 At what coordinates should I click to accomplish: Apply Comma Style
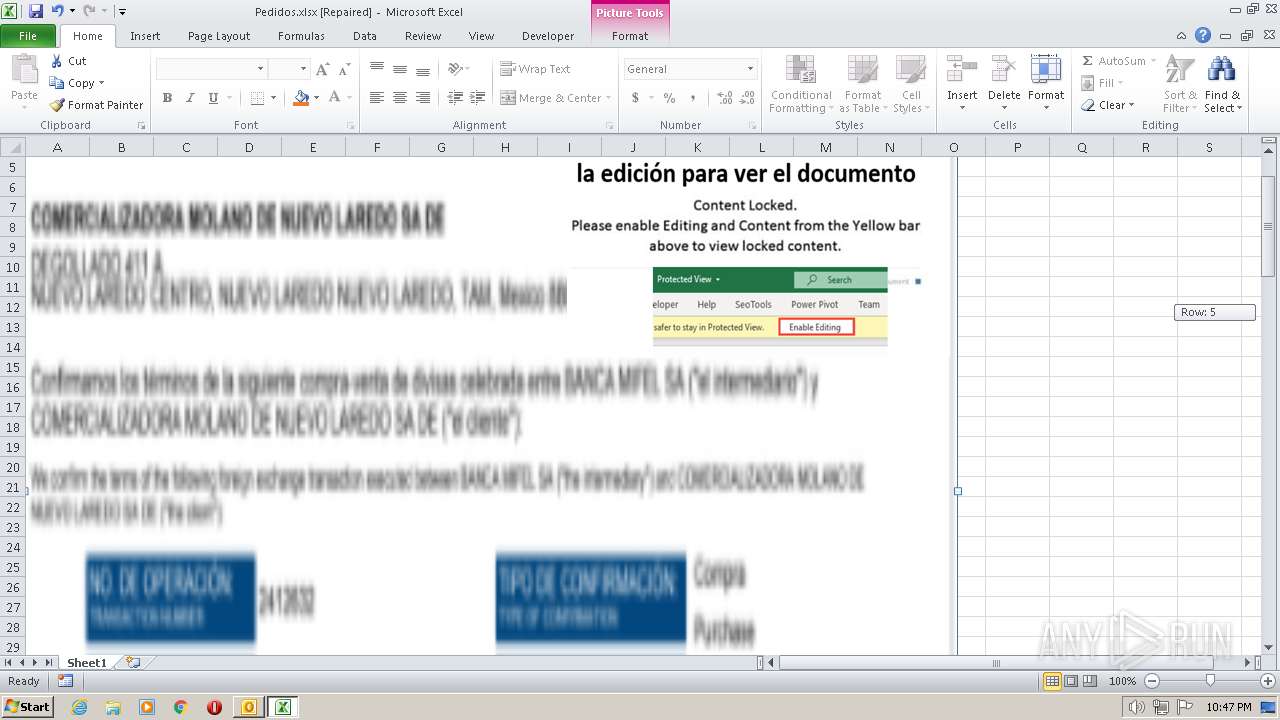click(x=693, y=98)
